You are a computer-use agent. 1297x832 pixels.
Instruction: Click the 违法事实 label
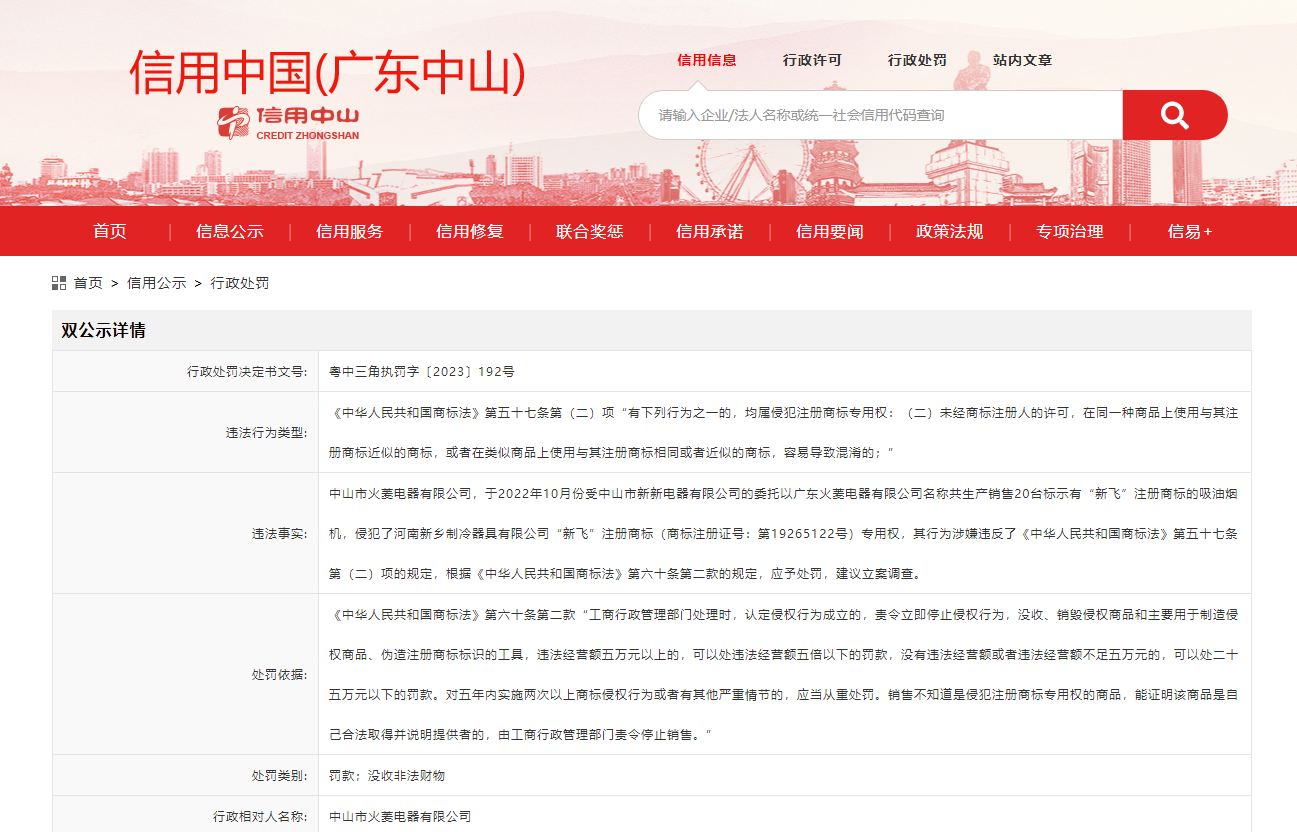click(x=280, y=534)
